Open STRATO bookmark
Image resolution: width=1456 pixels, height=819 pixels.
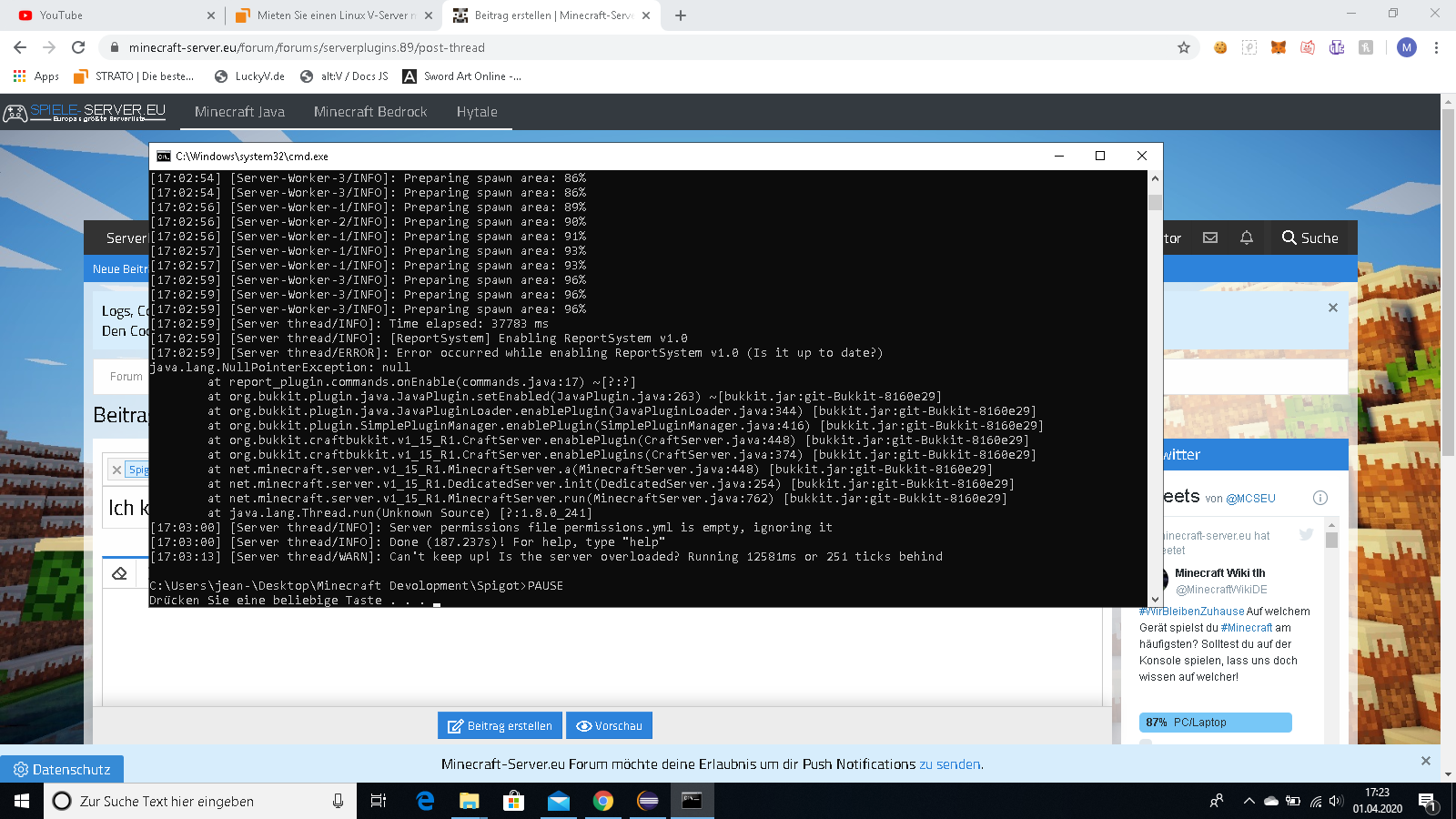pyautogui.click(x=134, y=76)
